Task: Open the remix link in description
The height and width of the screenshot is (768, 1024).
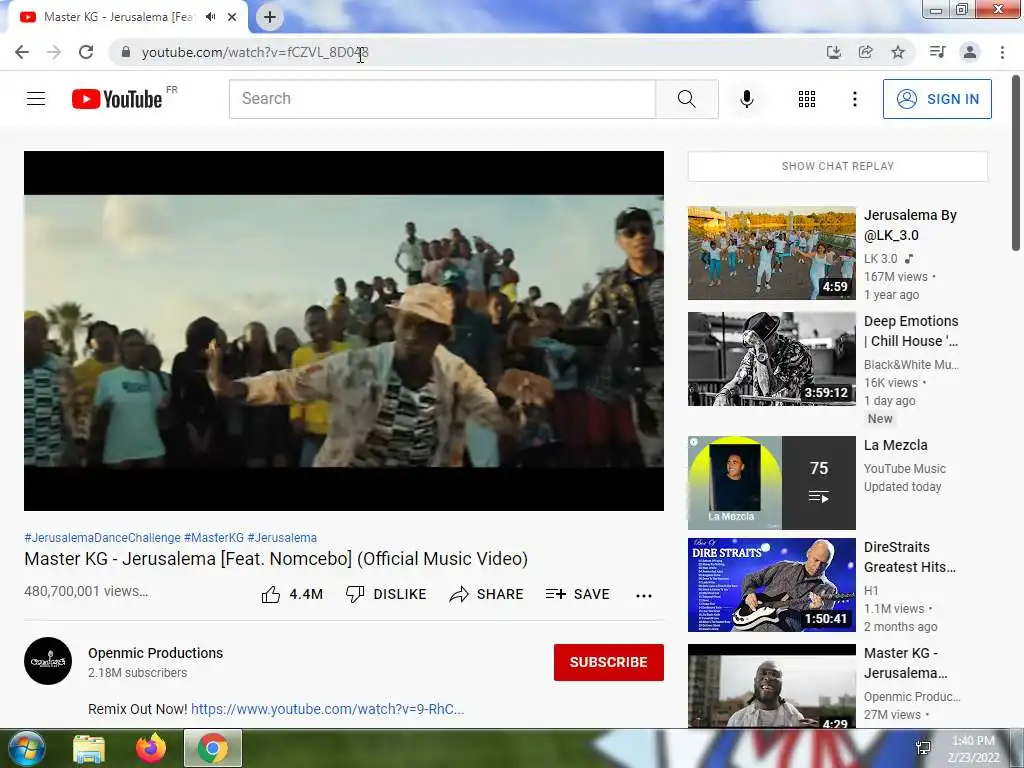Action: (x=327, y=709)
